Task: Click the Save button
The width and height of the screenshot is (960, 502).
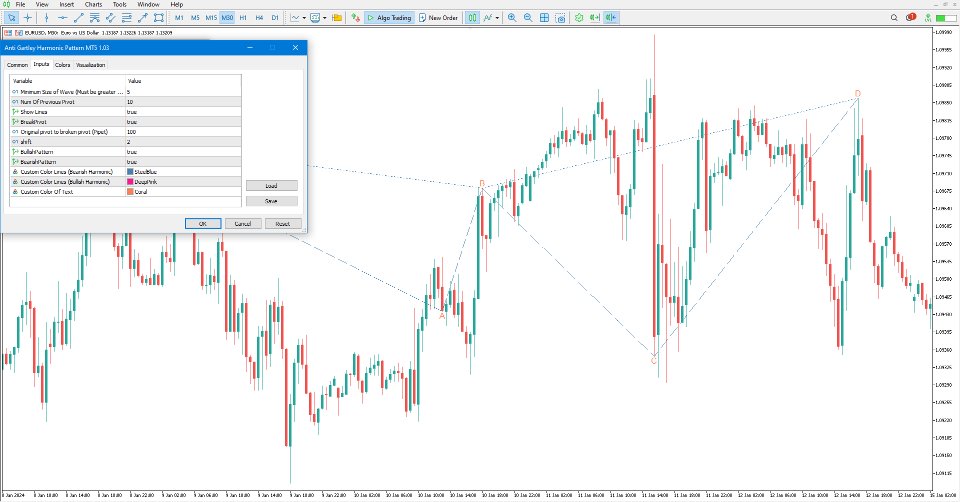Action: [x=272, y=201]
